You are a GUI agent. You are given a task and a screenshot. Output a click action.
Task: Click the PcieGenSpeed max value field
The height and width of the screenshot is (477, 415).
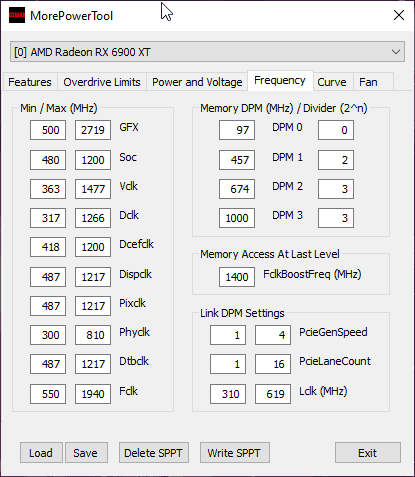click(x=273, y=335)
